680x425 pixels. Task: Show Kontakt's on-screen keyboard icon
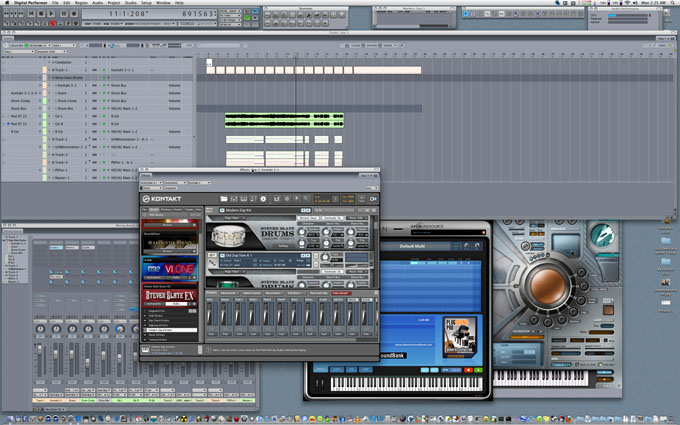(244, 199)
